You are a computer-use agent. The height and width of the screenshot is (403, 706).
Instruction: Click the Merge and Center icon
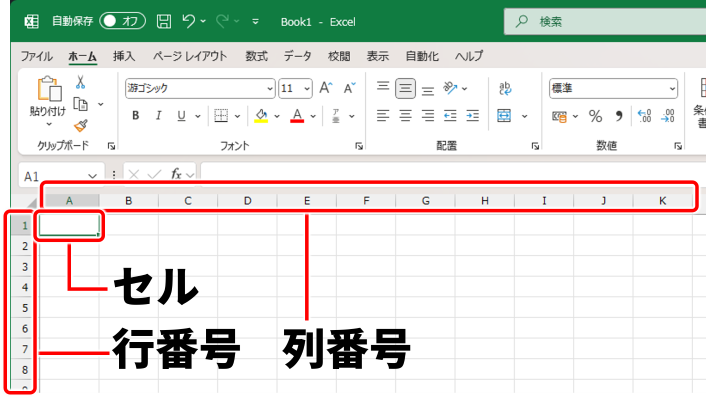(x=504, y=116)
